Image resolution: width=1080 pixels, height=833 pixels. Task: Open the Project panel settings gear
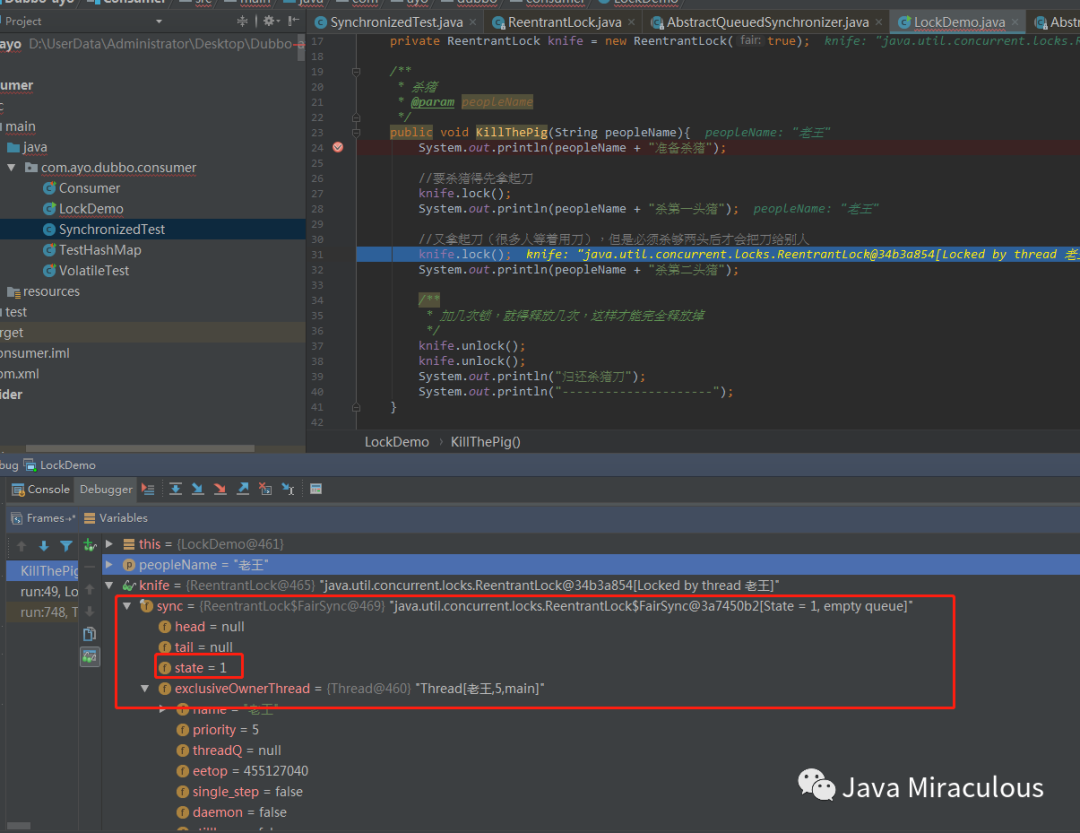pos(269,21)
